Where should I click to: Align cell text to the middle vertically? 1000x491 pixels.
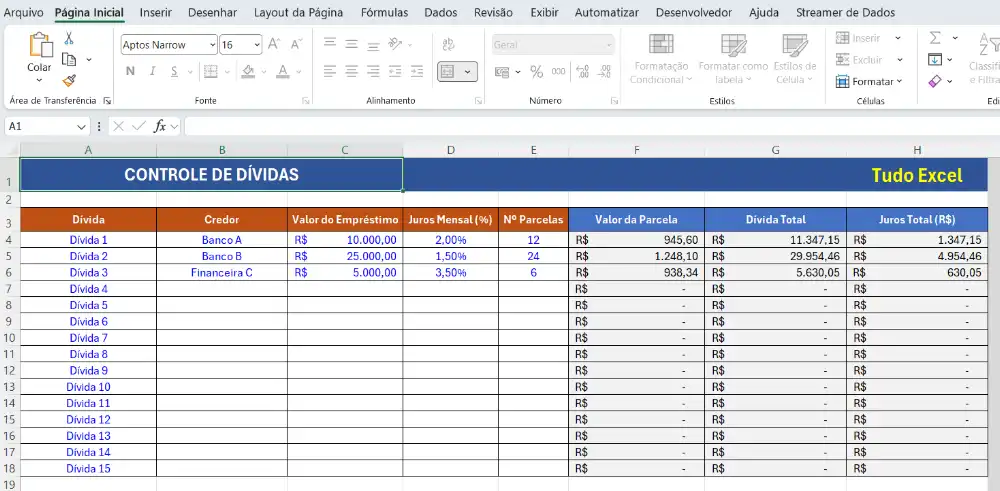pos(351,43)
